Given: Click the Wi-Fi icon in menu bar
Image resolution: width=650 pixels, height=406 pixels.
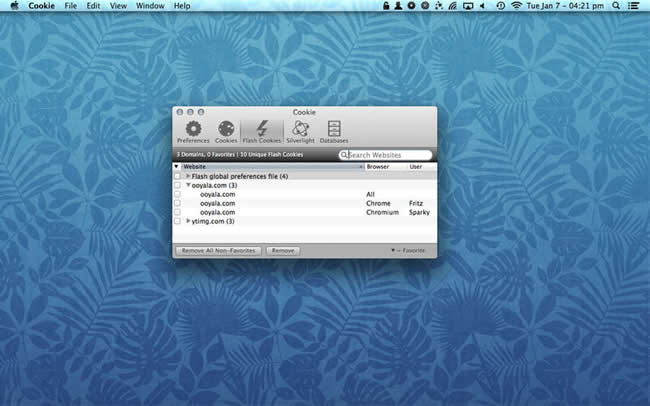Looking at the screenshot, I should [516, 6].
